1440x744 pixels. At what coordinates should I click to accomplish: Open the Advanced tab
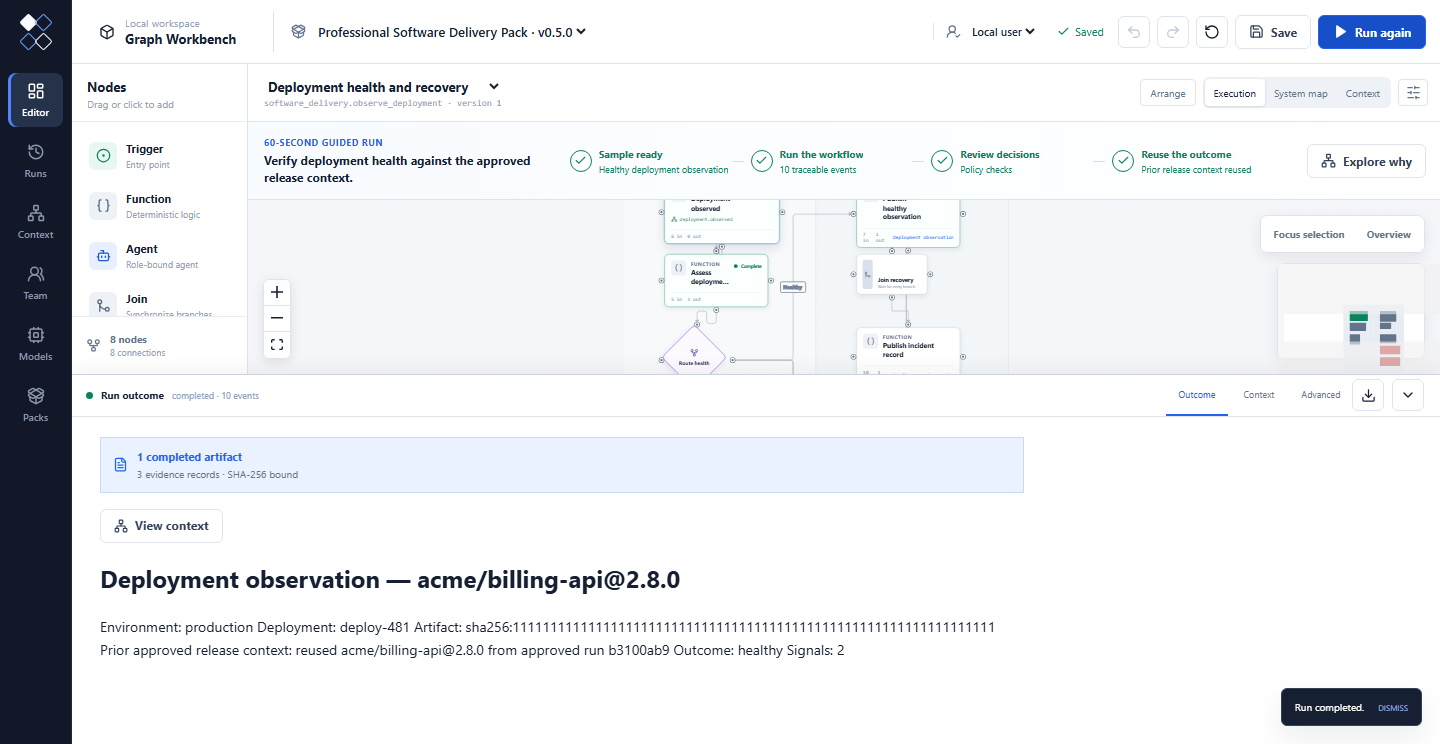1321,395
